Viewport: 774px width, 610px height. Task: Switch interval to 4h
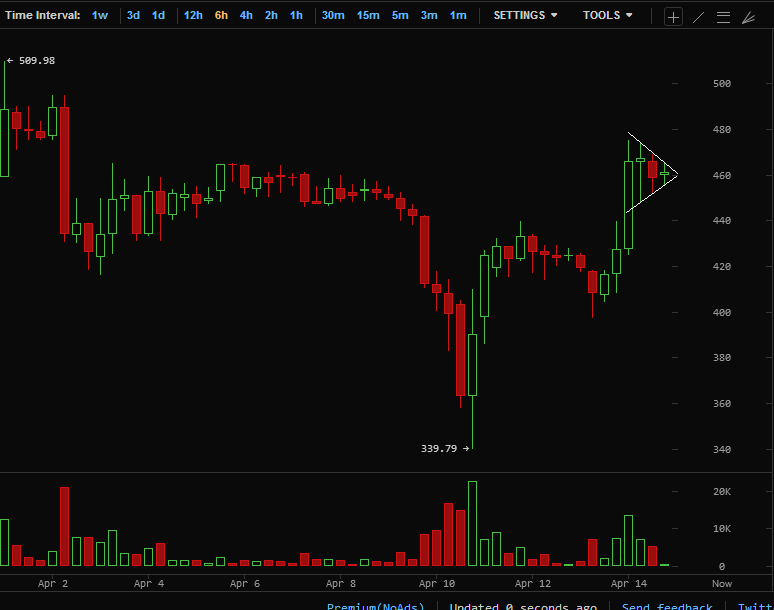(x=246, y=15)
